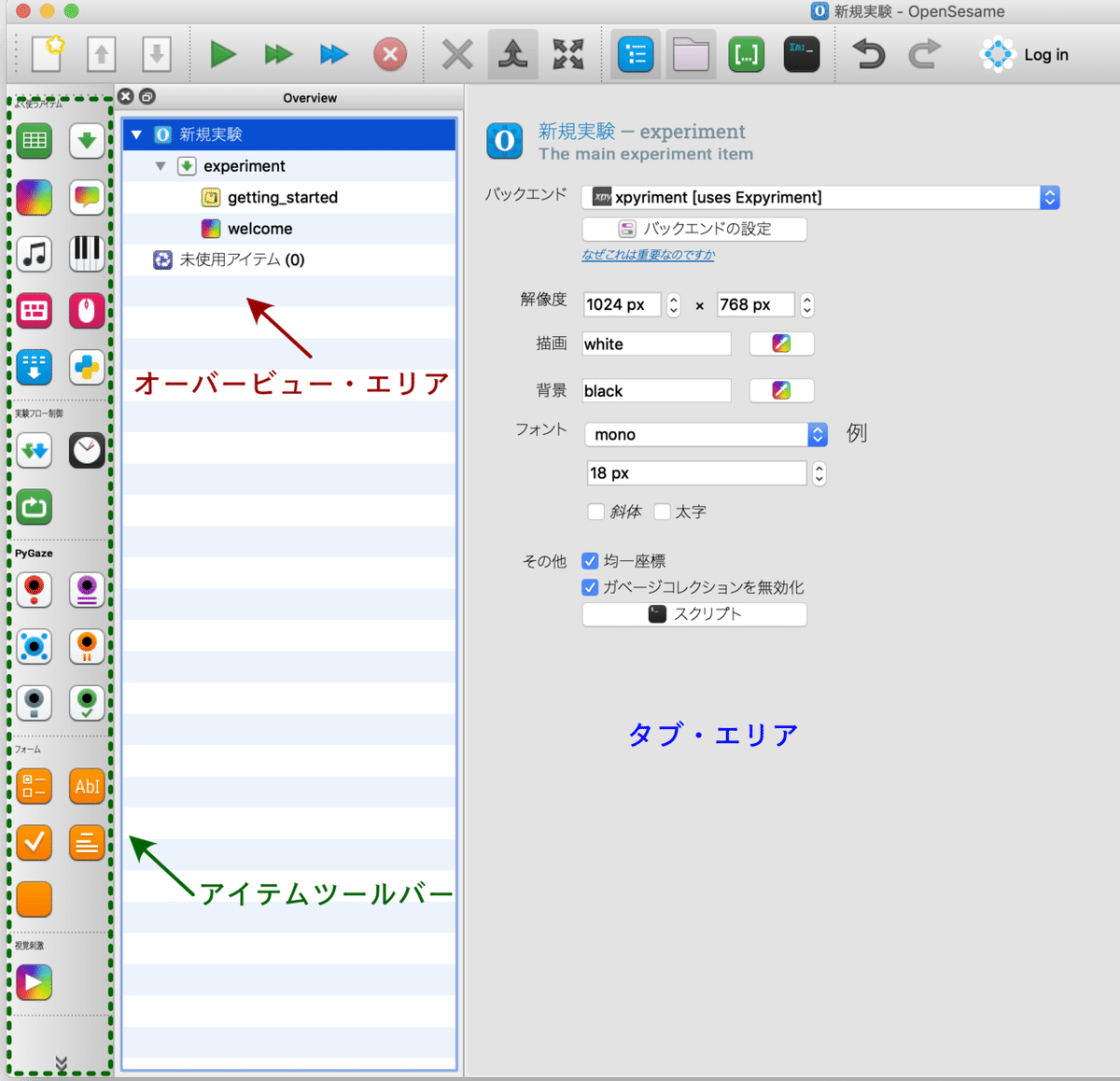Enable the 太字 bold checkbox
The image size is (1120, 1081).
coord(662,512)
